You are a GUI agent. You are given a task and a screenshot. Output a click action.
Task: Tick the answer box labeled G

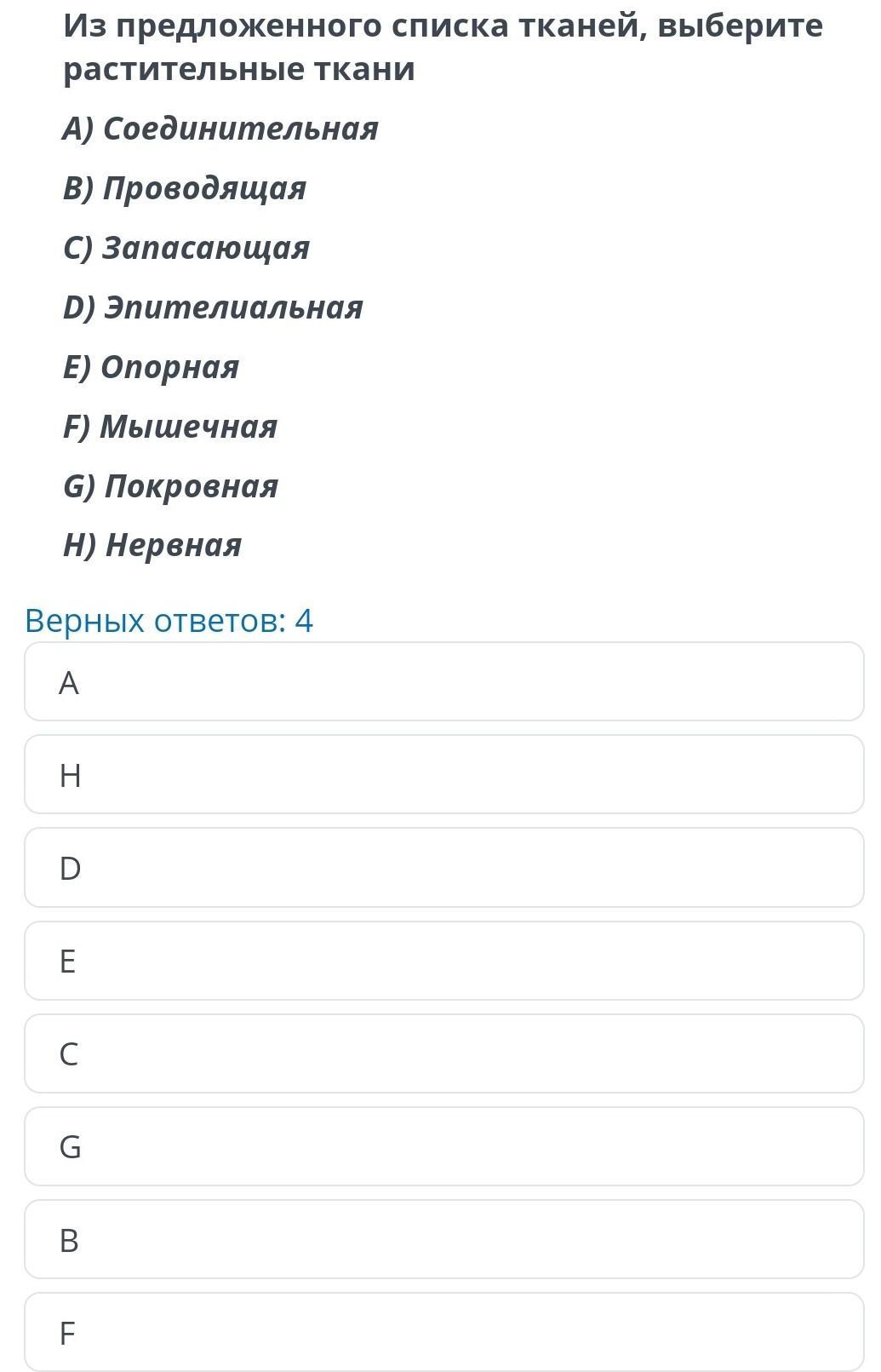click(x=443, y=1146)
